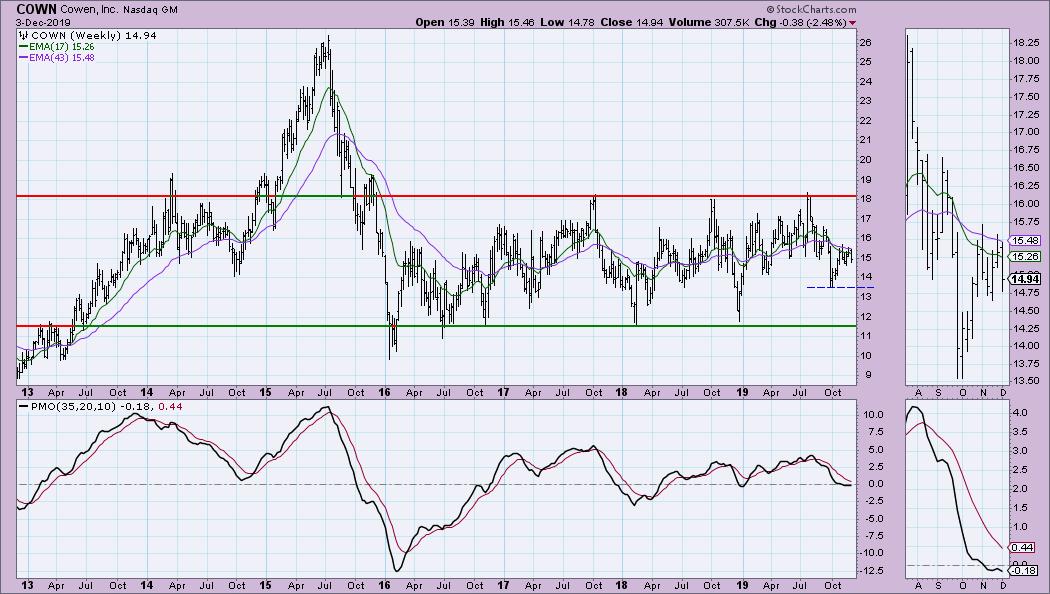Click the 13.50 label on mini chart axis
Screen dimensions: 1050x594
pyautogui.click(x=1025, y=381)
